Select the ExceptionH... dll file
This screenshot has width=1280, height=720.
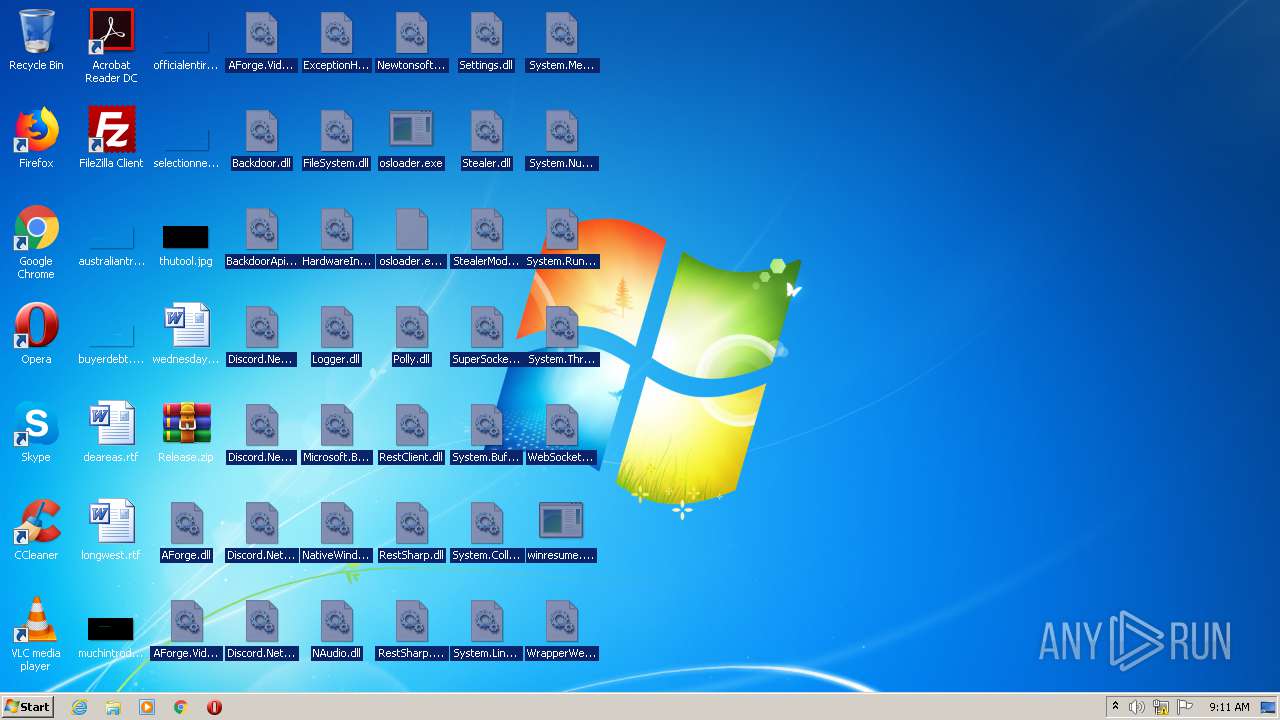[x=336, y=40]
